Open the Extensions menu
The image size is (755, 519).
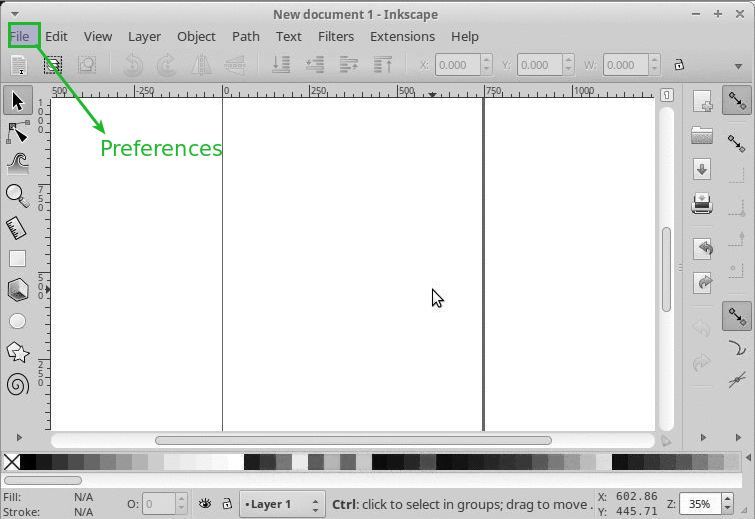point(402,36)
